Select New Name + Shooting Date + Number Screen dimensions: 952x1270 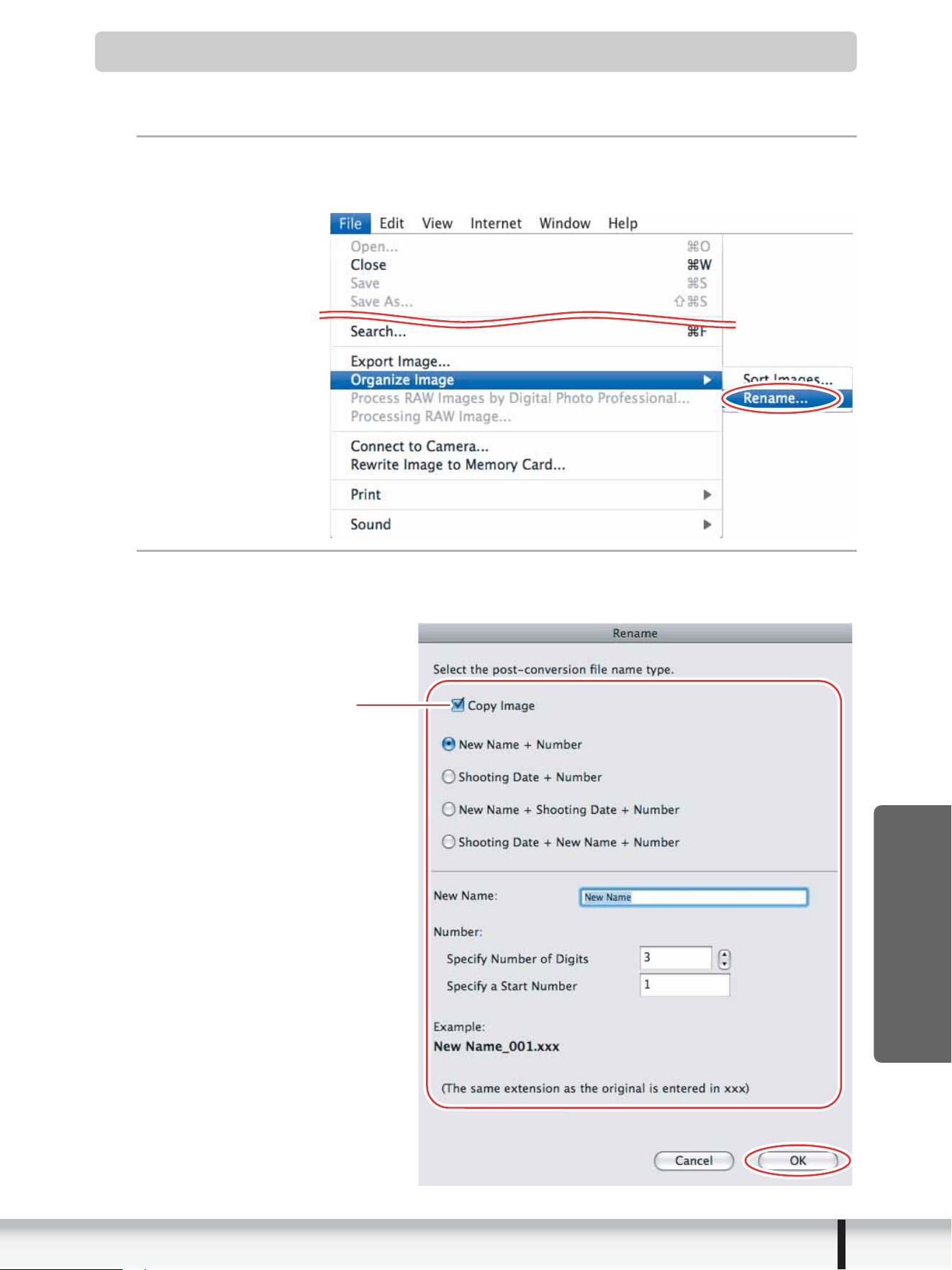click(448, 809)
